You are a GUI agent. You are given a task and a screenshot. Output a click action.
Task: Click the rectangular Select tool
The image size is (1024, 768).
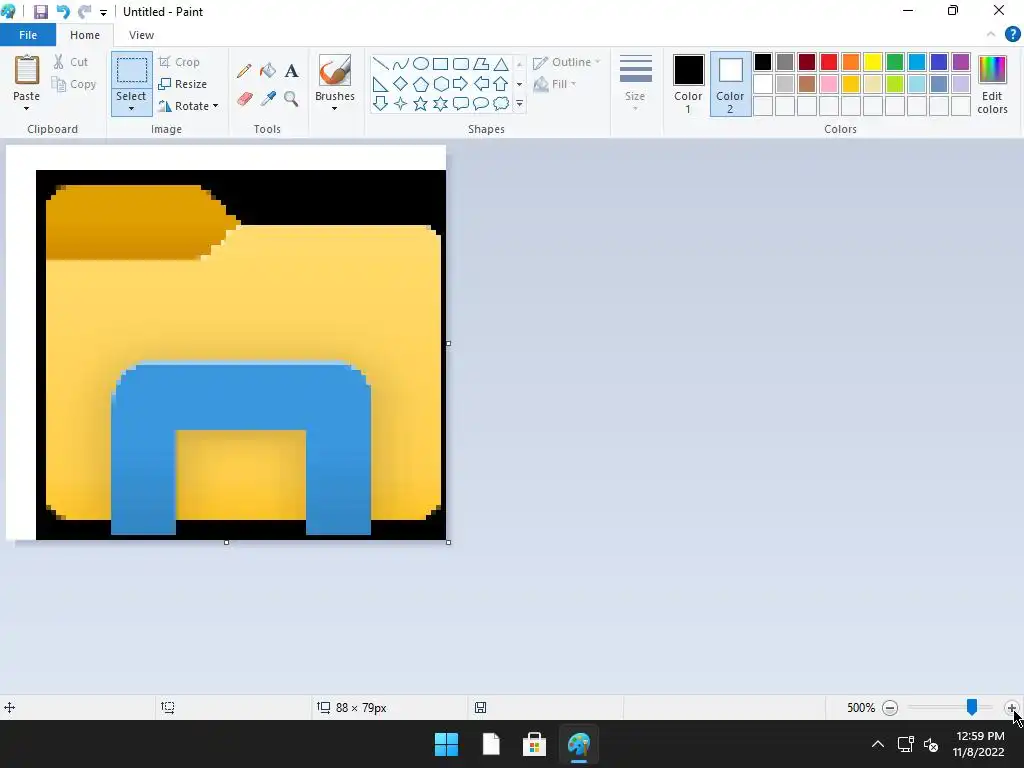131,70
